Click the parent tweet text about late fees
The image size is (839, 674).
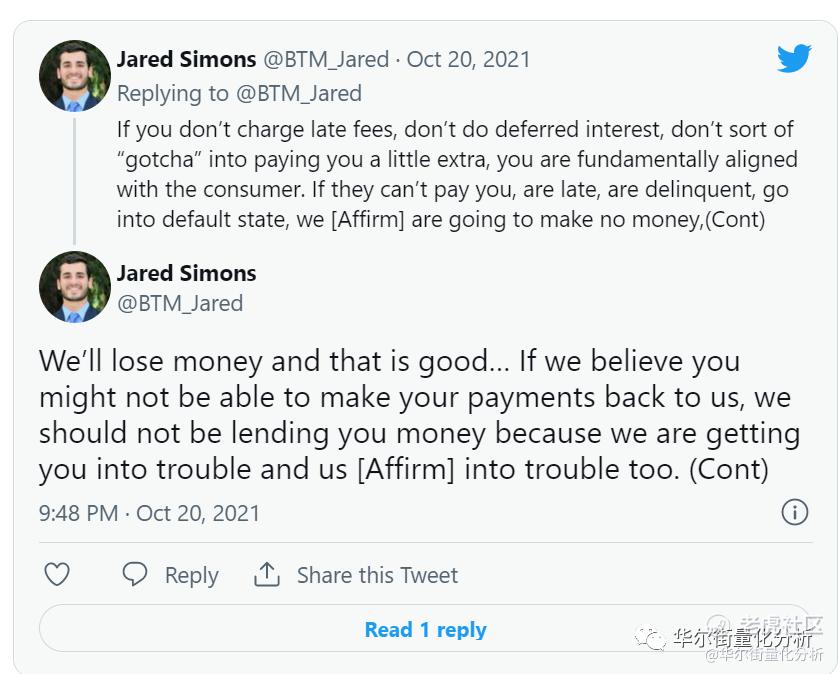click(456, 174)
